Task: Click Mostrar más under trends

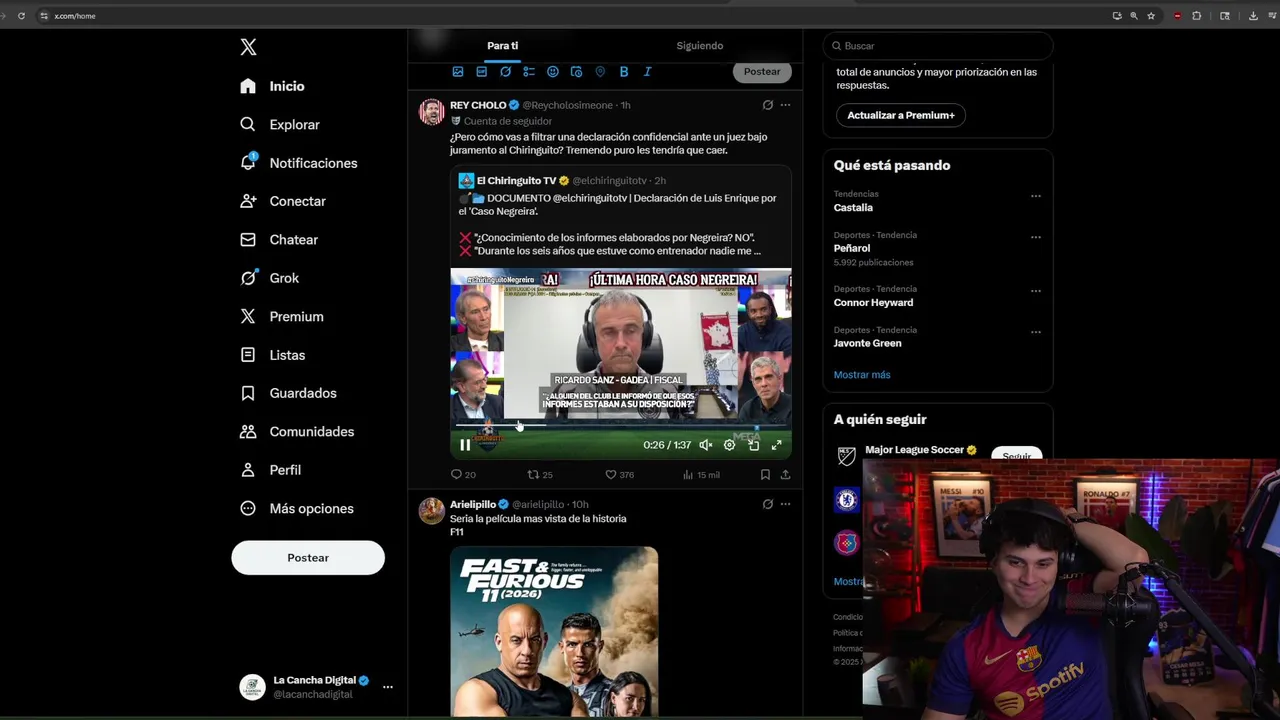Action: (x=862, y=375)
